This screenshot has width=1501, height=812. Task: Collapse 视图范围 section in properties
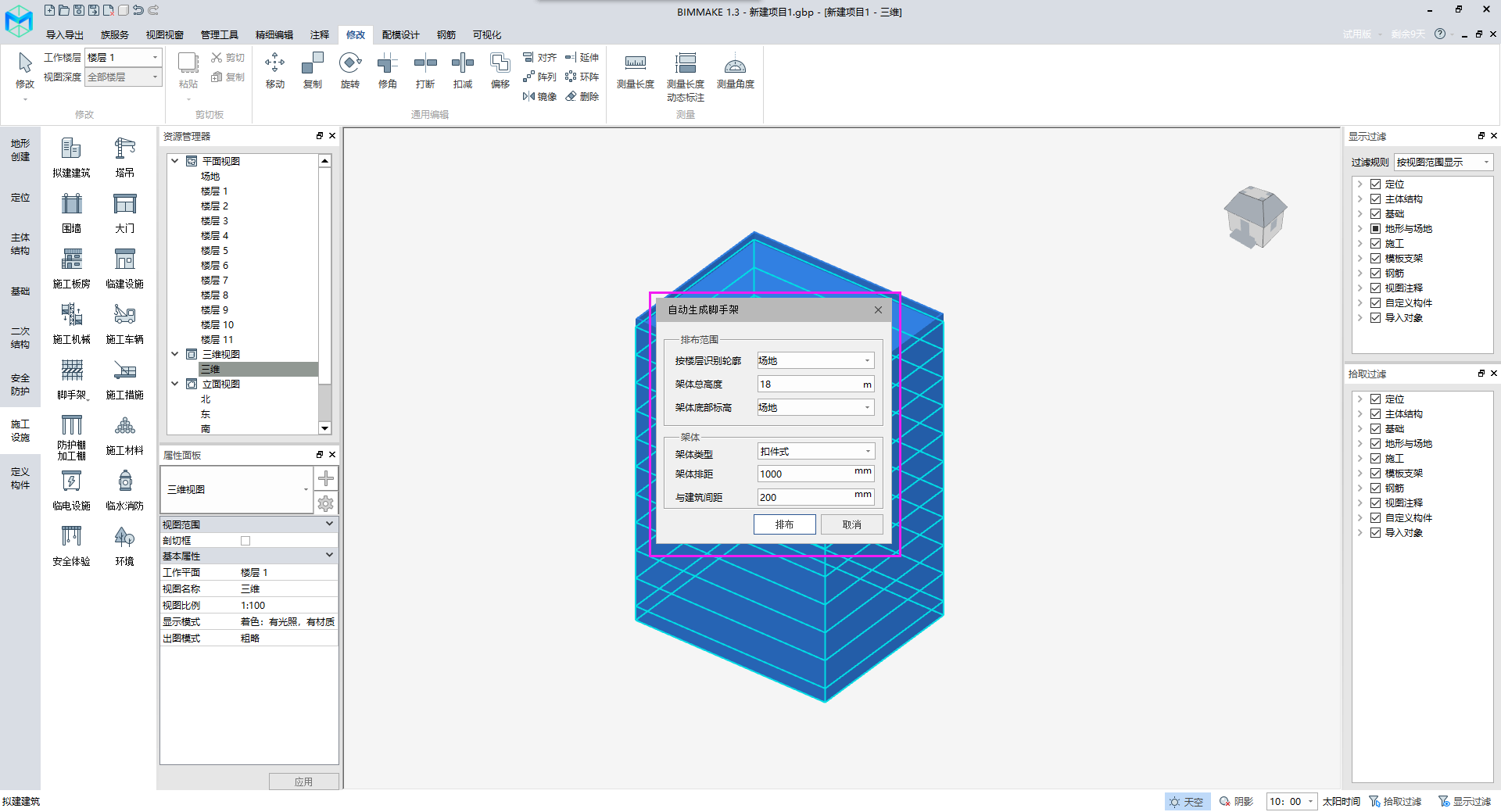pyautogui.click(x=329, y=524)
